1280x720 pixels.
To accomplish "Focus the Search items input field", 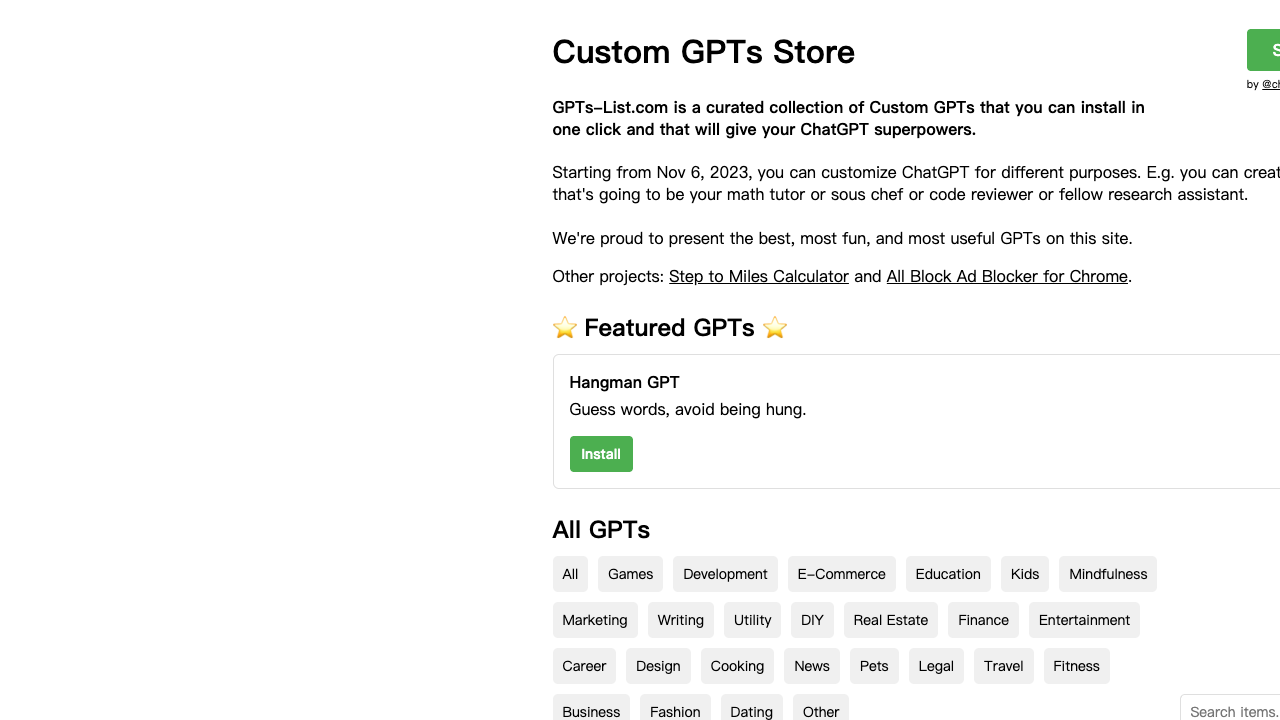I will tap(1231, 708).
